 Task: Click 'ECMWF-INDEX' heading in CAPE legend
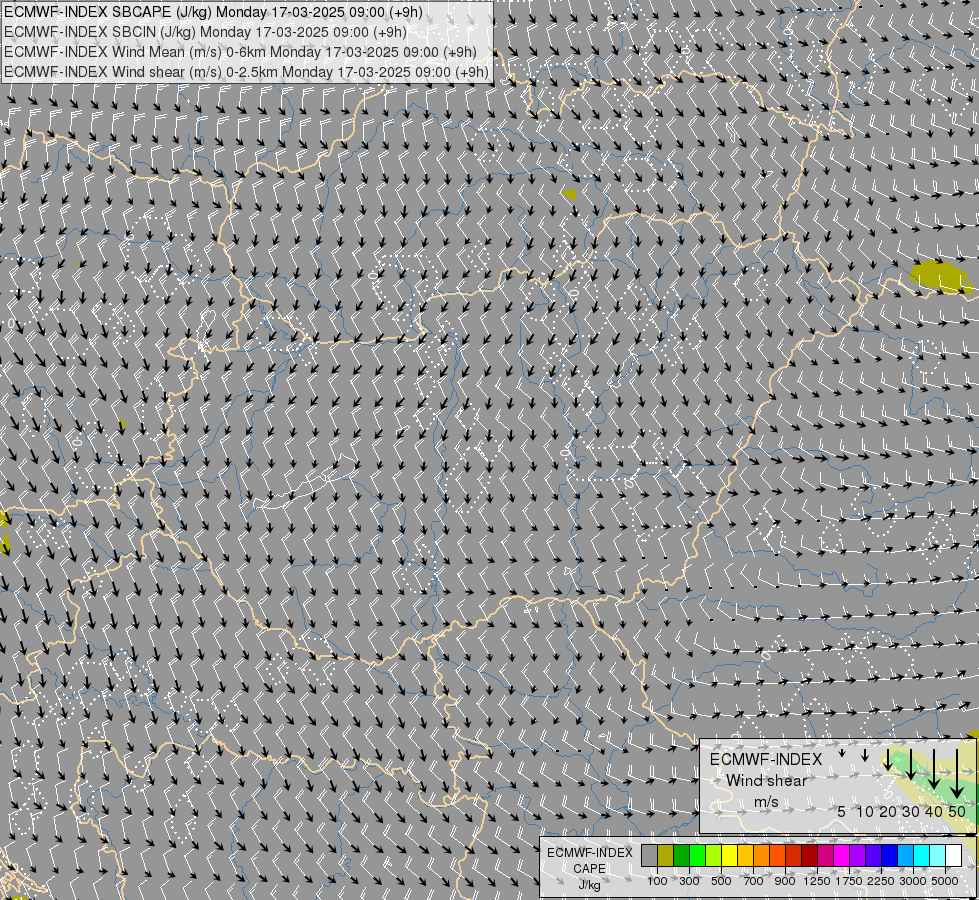tap(589, 853)
